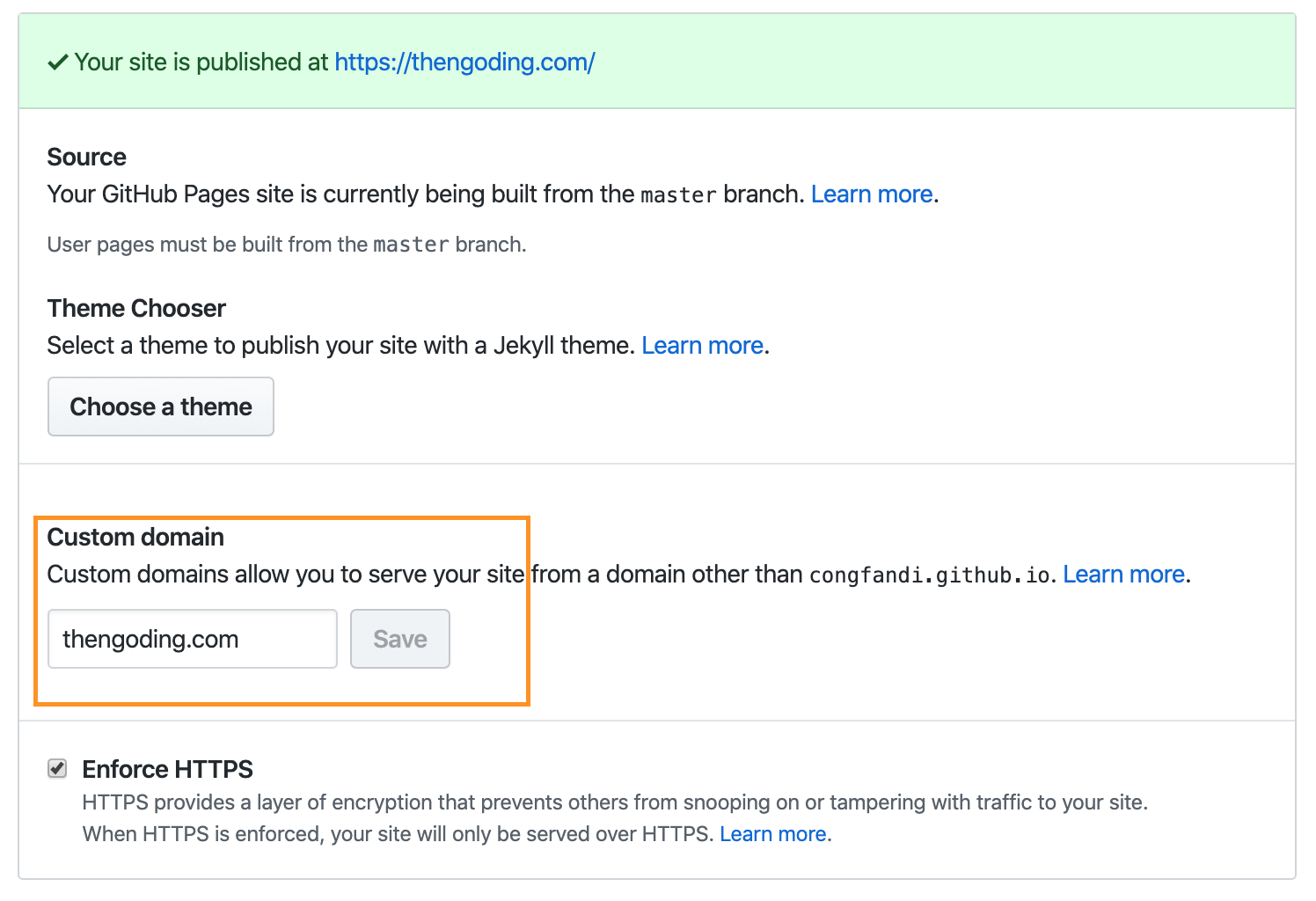The width and height of the screenshot is (1316, 901).
Task: Click Learn more next to master branch source
Action: coord(871,194)
